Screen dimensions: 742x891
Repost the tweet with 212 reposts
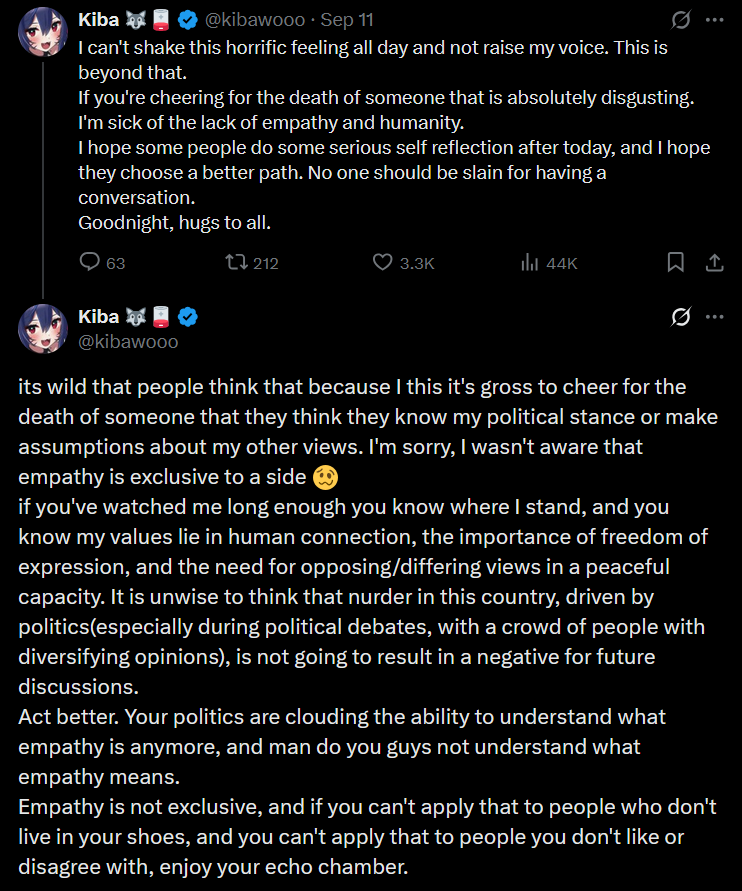[237, 262]
